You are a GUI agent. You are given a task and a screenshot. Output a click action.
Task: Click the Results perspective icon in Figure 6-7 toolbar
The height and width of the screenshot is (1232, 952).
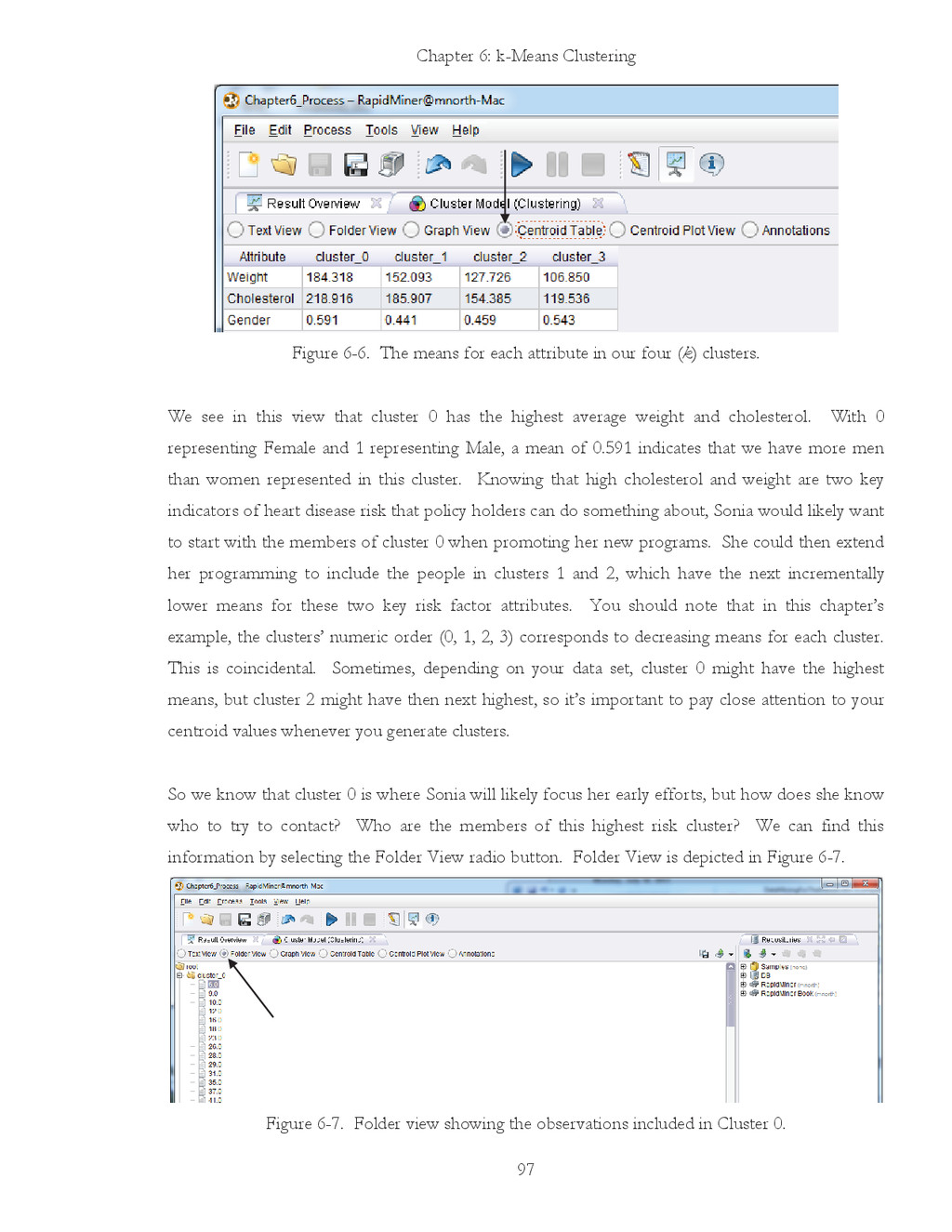413,919
